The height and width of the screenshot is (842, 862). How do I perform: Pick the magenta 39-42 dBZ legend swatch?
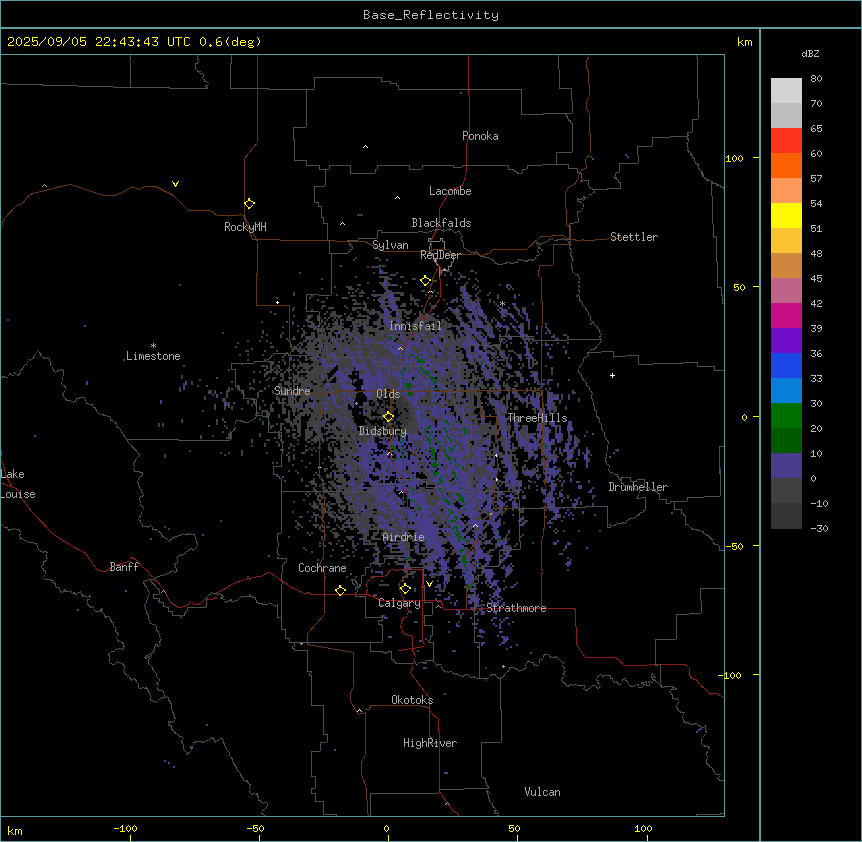(x=786, y=315)
